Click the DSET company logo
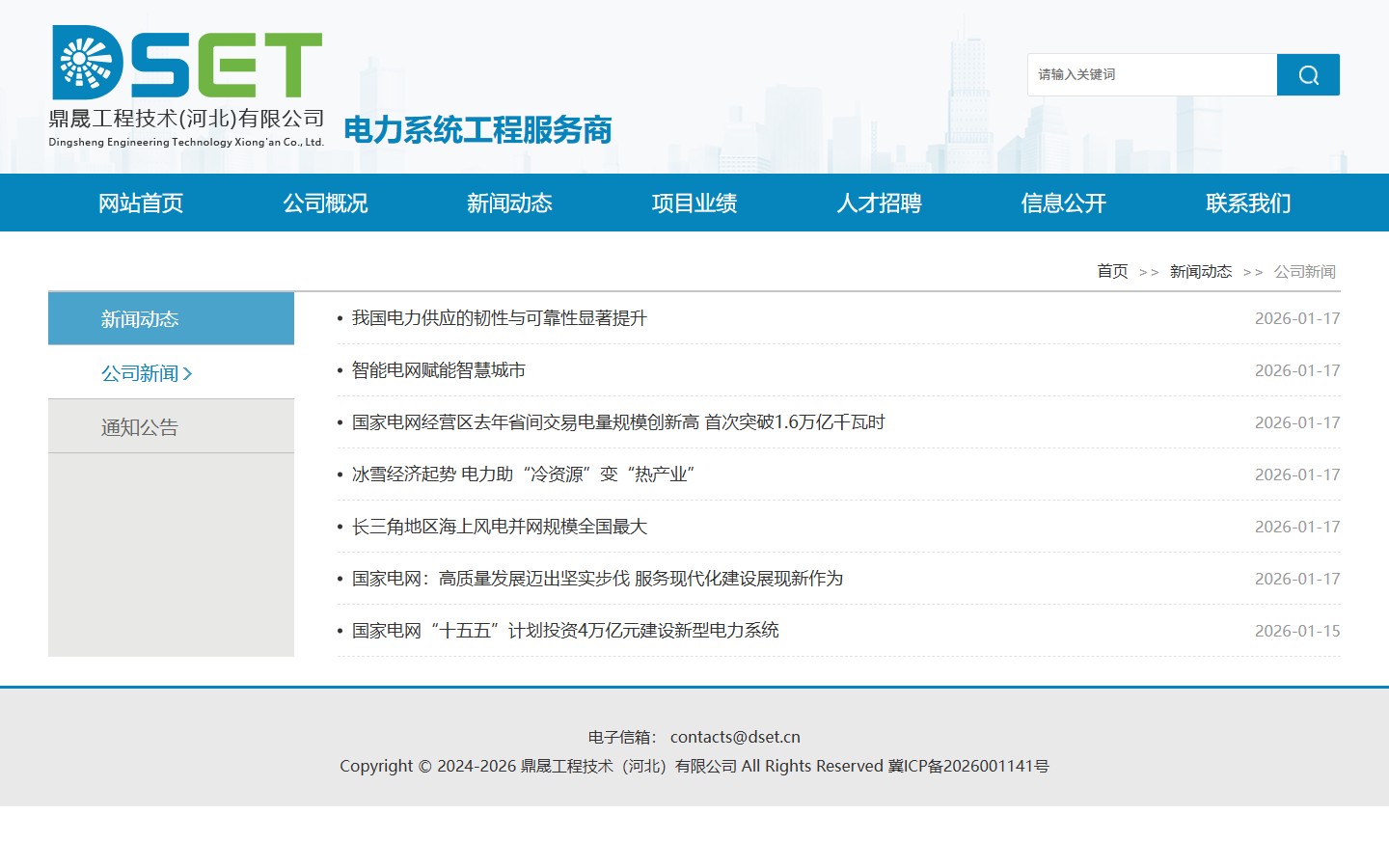 pos(187,63)
